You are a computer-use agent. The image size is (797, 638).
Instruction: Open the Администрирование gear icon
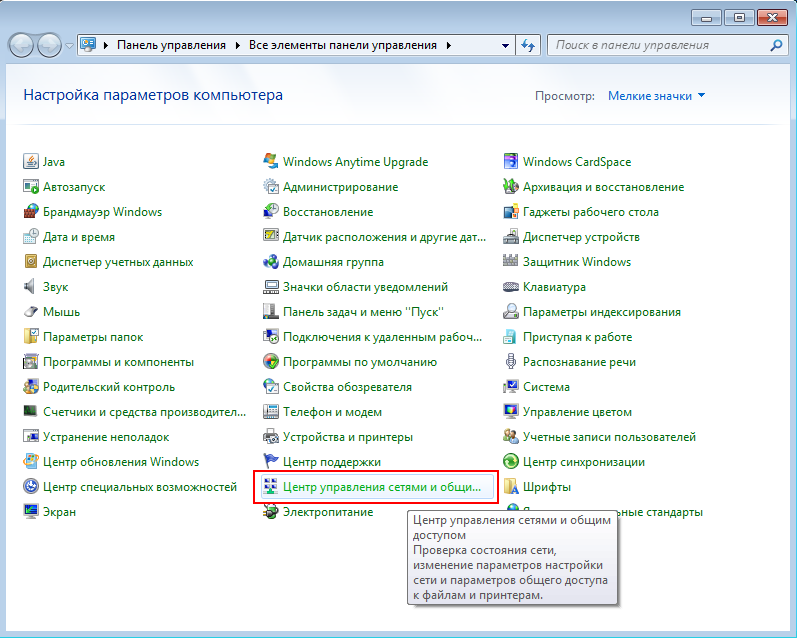[270, 187]
